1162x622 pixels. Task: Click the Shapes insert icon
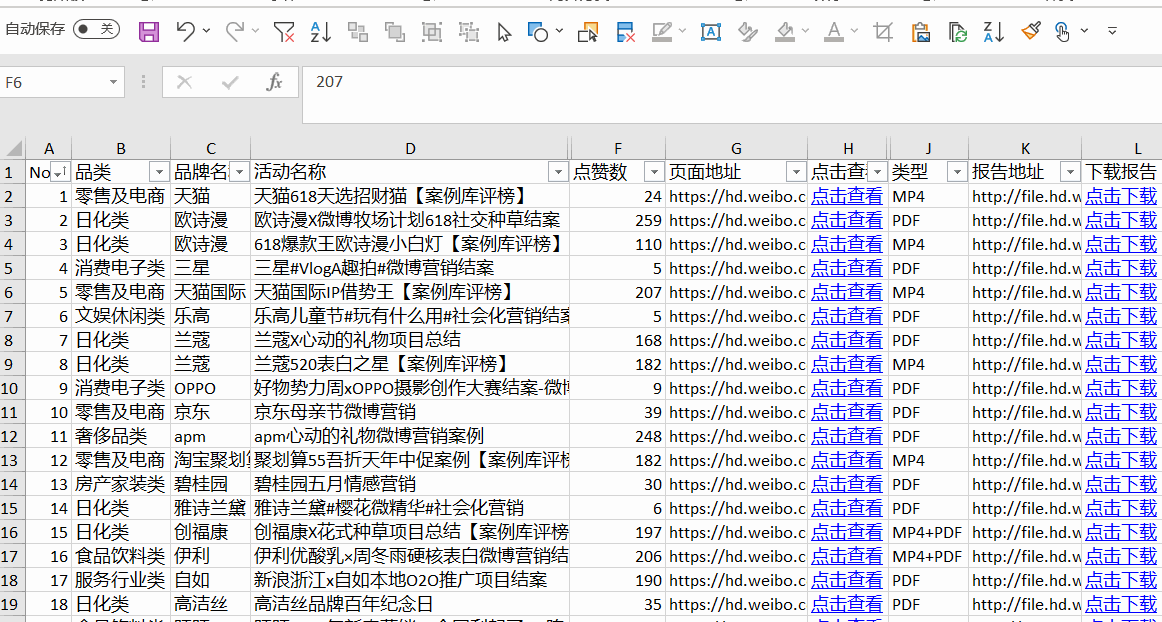pos(537,31)
